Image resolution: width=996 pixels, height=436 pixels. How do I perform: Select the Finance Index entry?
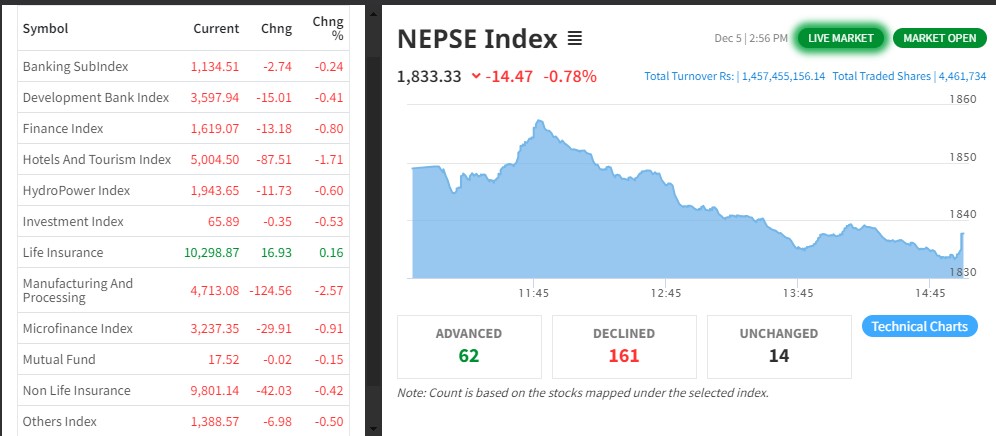coord(62,129)
